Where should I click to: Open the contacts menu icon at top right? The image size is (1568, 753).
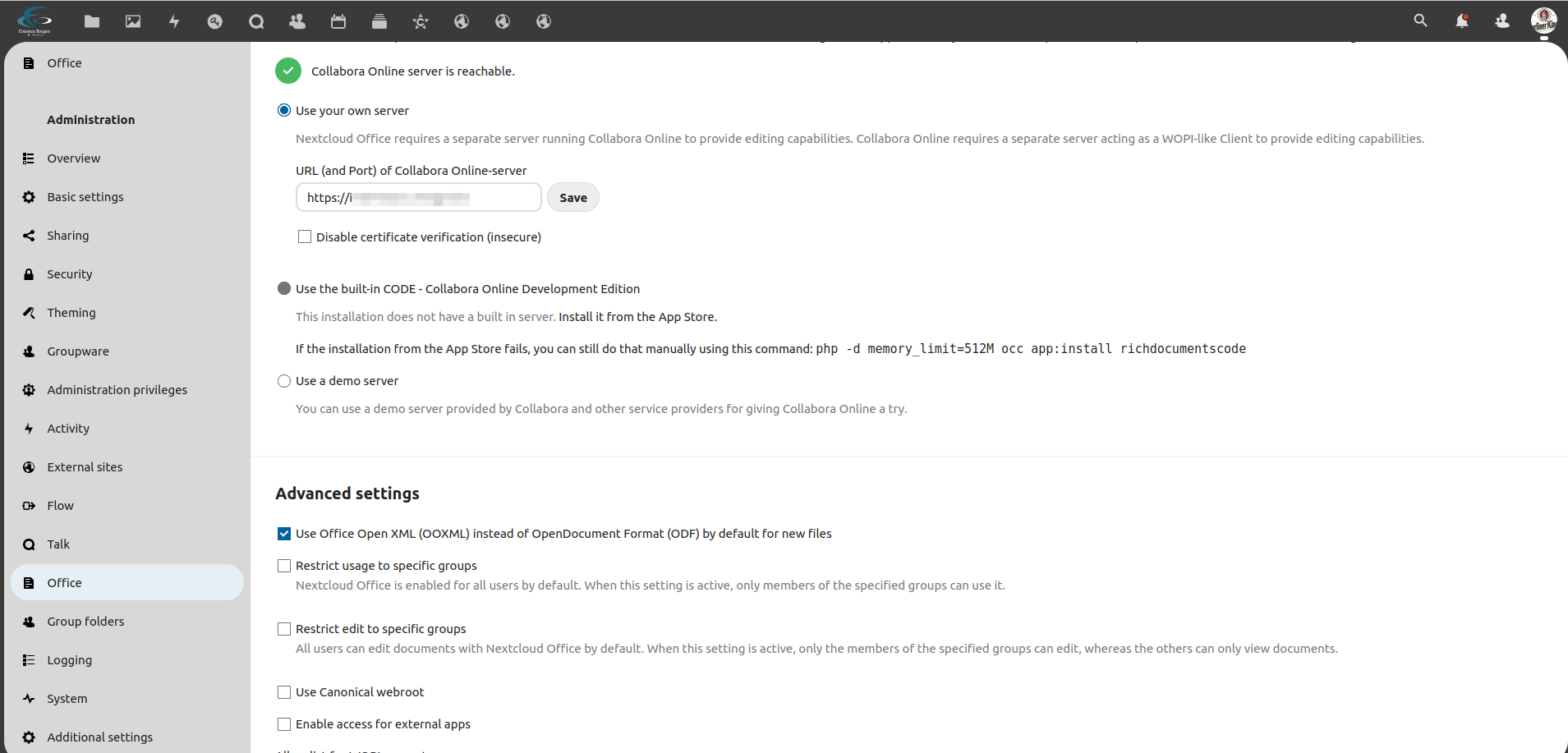click(1502, 21)
